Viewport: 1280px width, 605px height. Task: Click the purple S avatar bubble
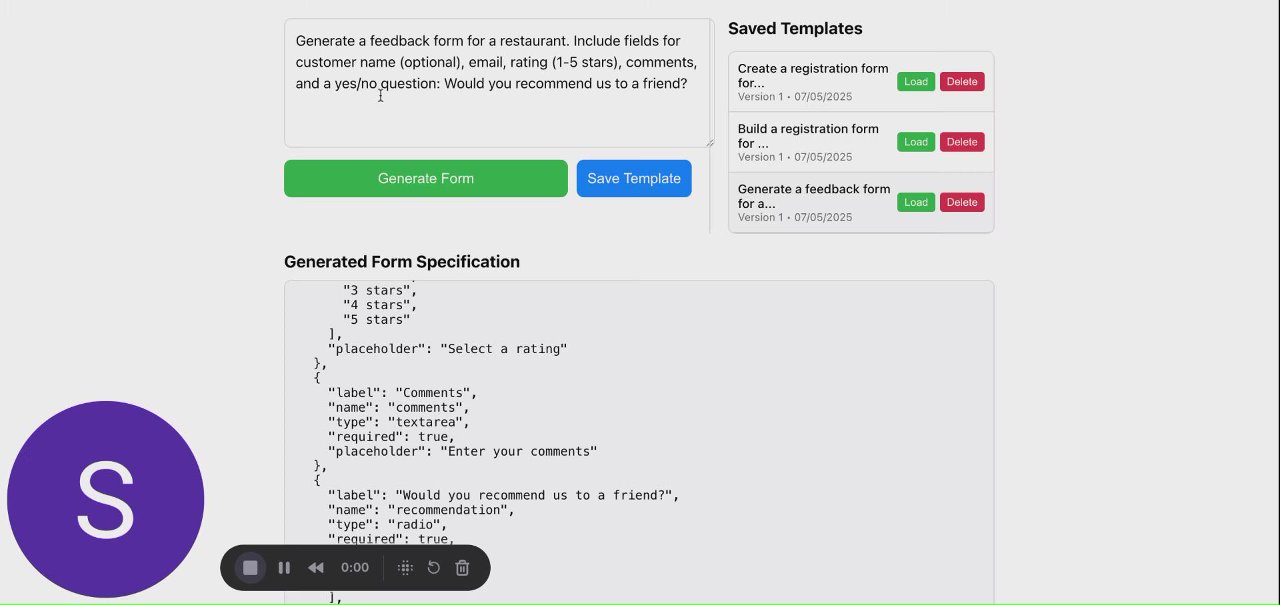pyautogui.click(x=106, y=499)
